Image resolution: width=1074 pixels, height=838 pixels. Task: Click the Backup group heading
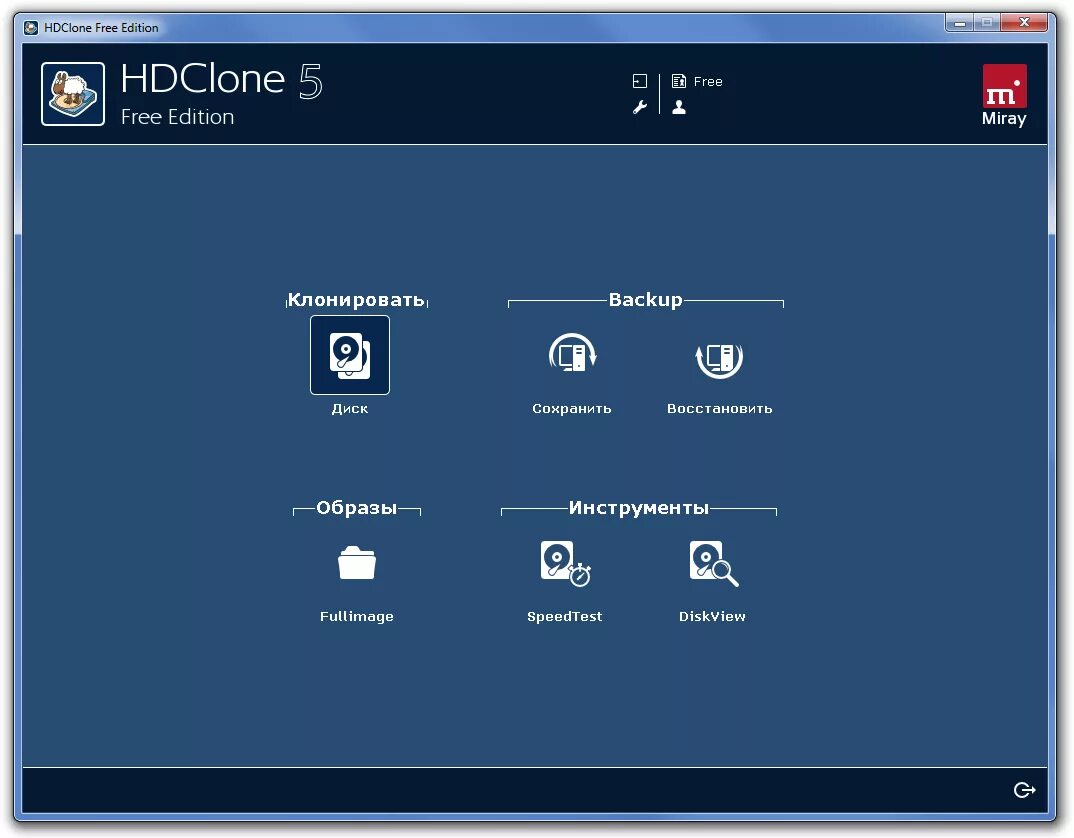point(645,299)
